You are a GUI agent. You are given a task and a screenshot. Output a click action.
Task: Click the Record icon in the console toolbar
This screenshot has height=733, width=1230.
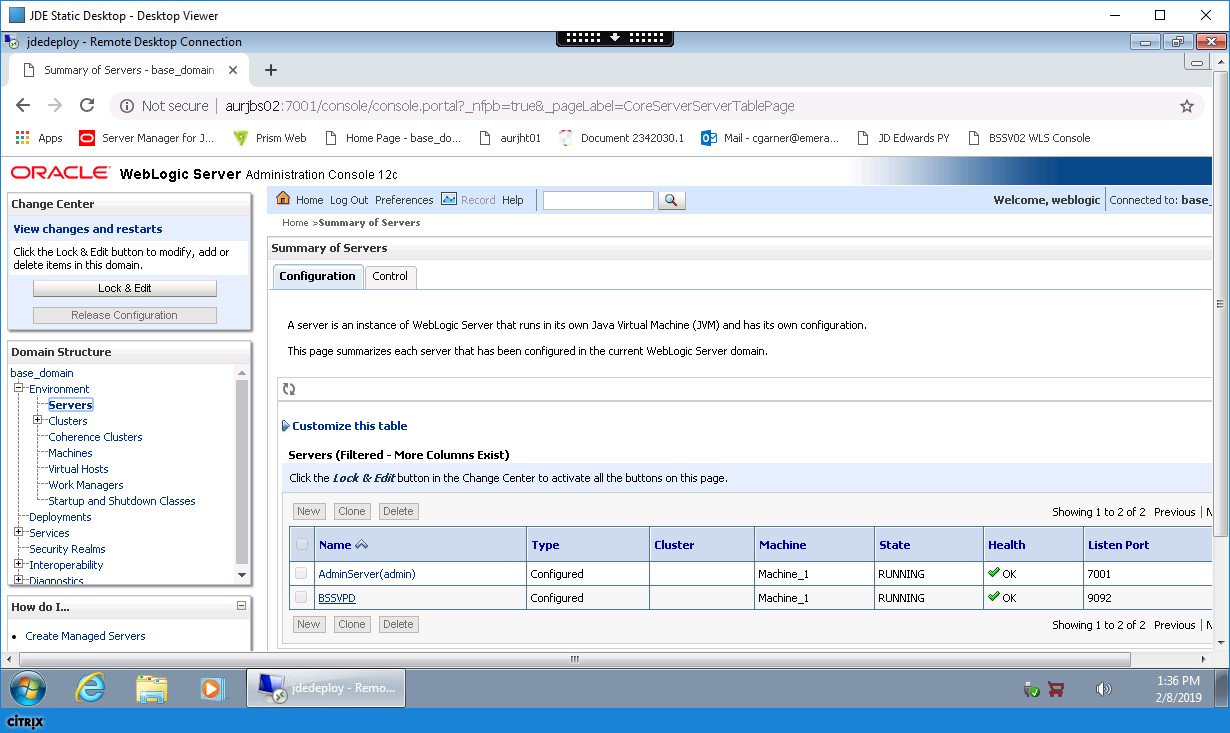coord(448,199)
